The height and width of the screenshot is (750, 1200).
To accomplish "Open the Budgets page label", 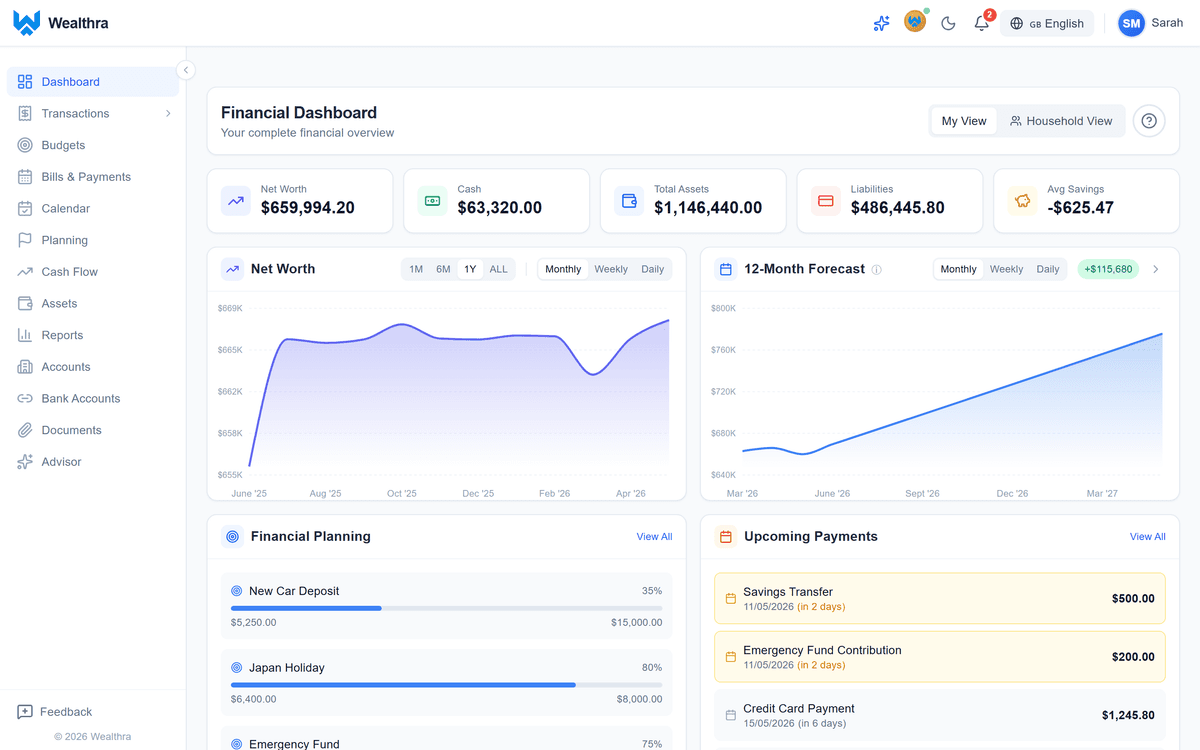I will click(x=63, y=145).
